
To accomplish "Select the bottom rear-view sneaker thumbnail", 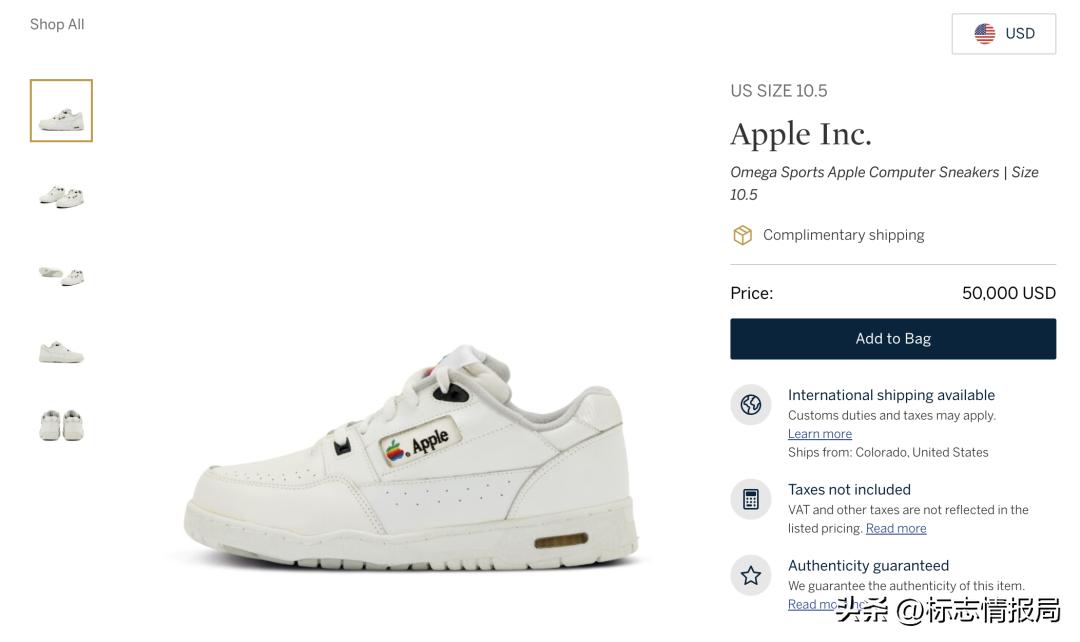I will 60,424.
